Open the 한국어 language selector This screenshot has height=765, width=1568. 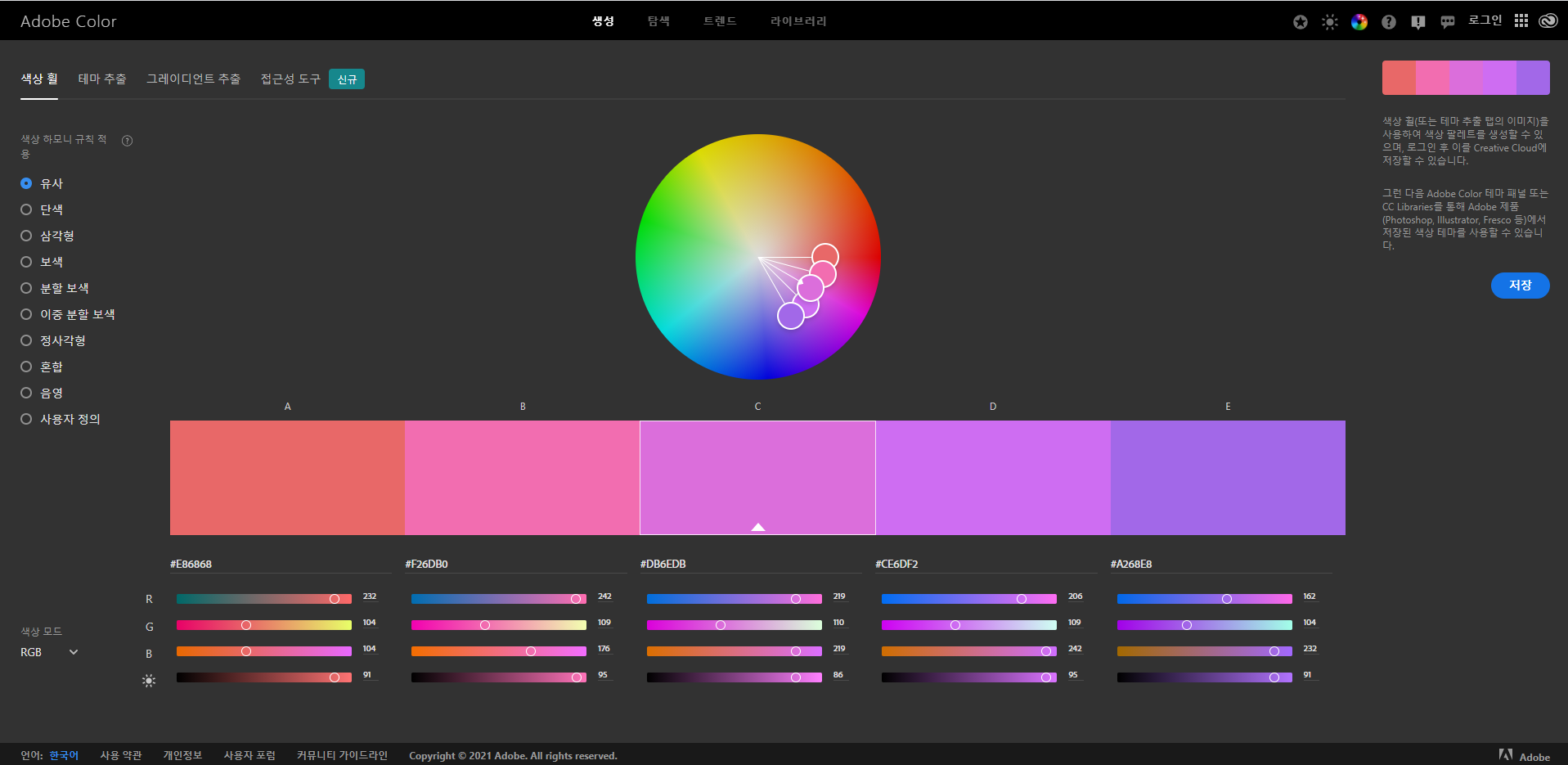coord(64,755)
